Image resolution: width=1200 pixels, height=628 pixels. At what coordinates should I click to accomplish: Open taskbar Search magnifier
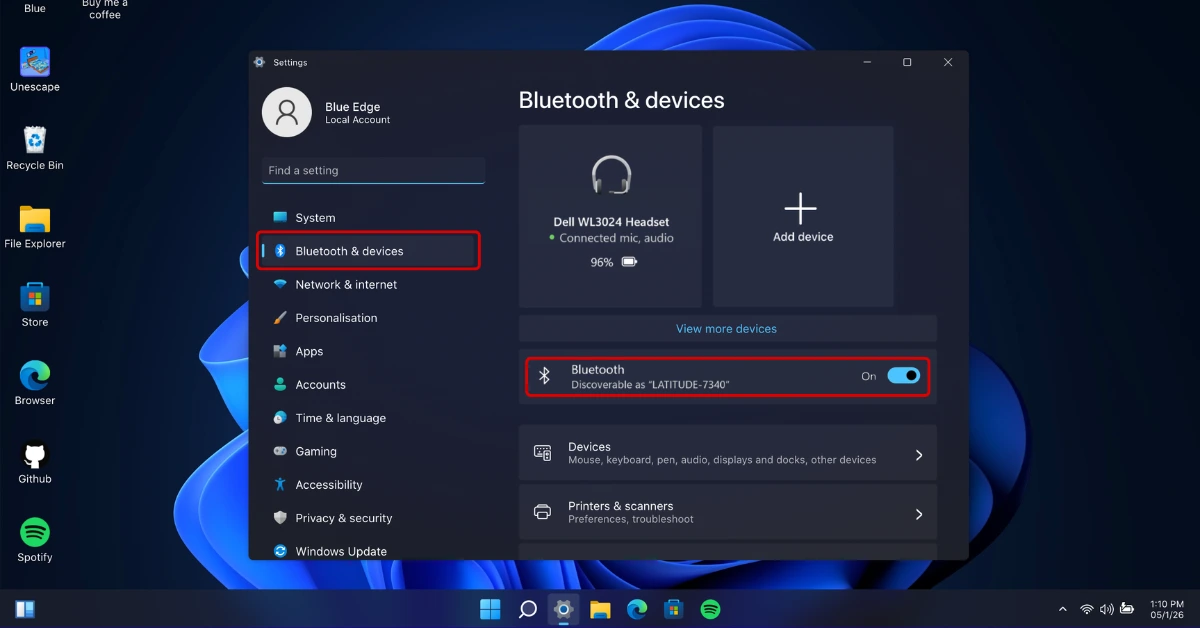(527, 609)
